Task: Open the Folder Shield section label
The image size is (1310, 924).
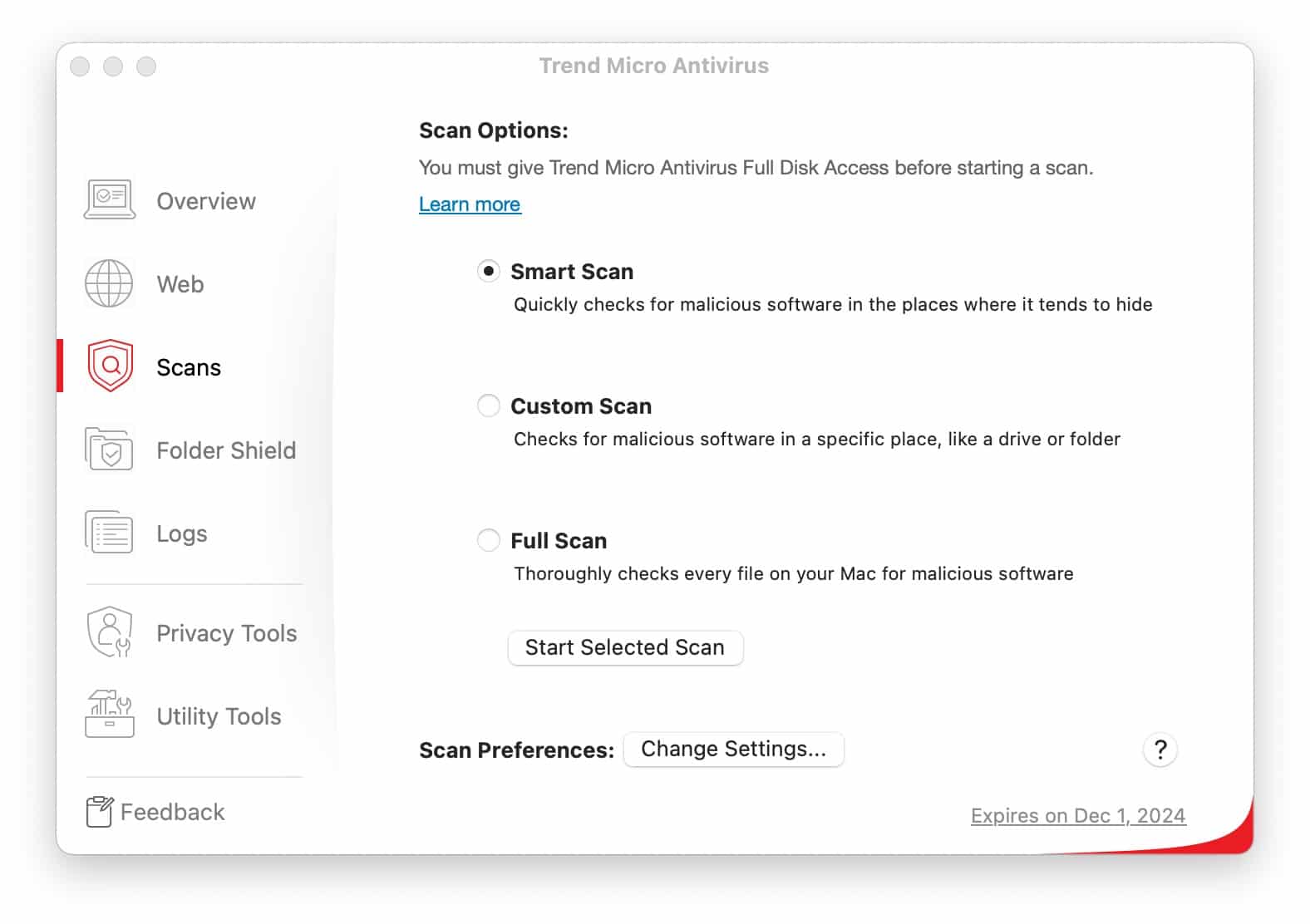Action: click(x=226, y=450)
